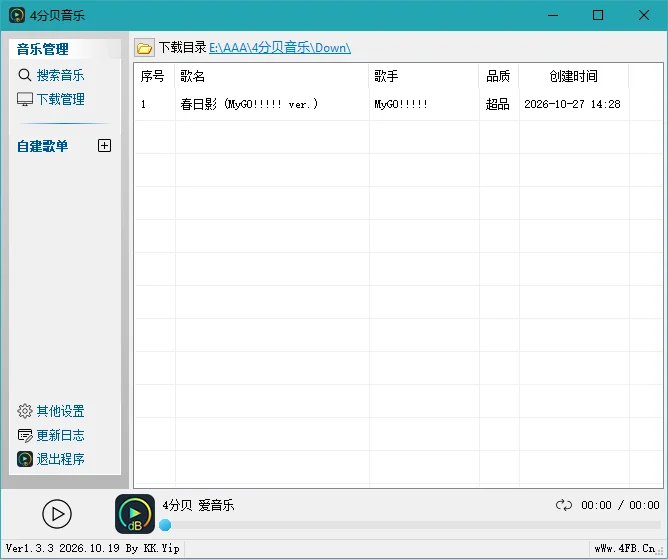Click the app logo in title bar

coord(17,15)
